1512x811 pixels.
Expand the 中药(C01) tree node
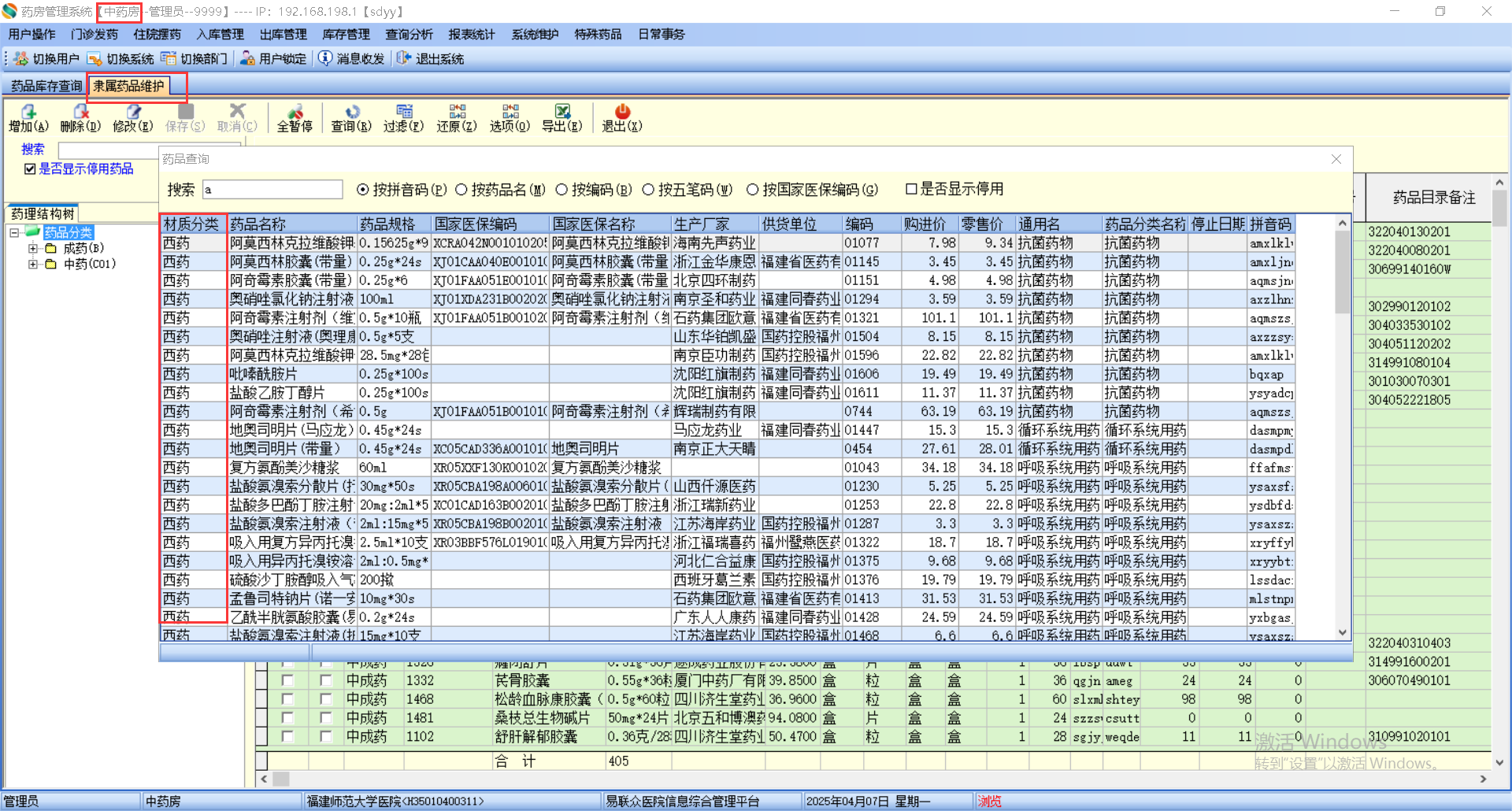[x=33, y=264]
